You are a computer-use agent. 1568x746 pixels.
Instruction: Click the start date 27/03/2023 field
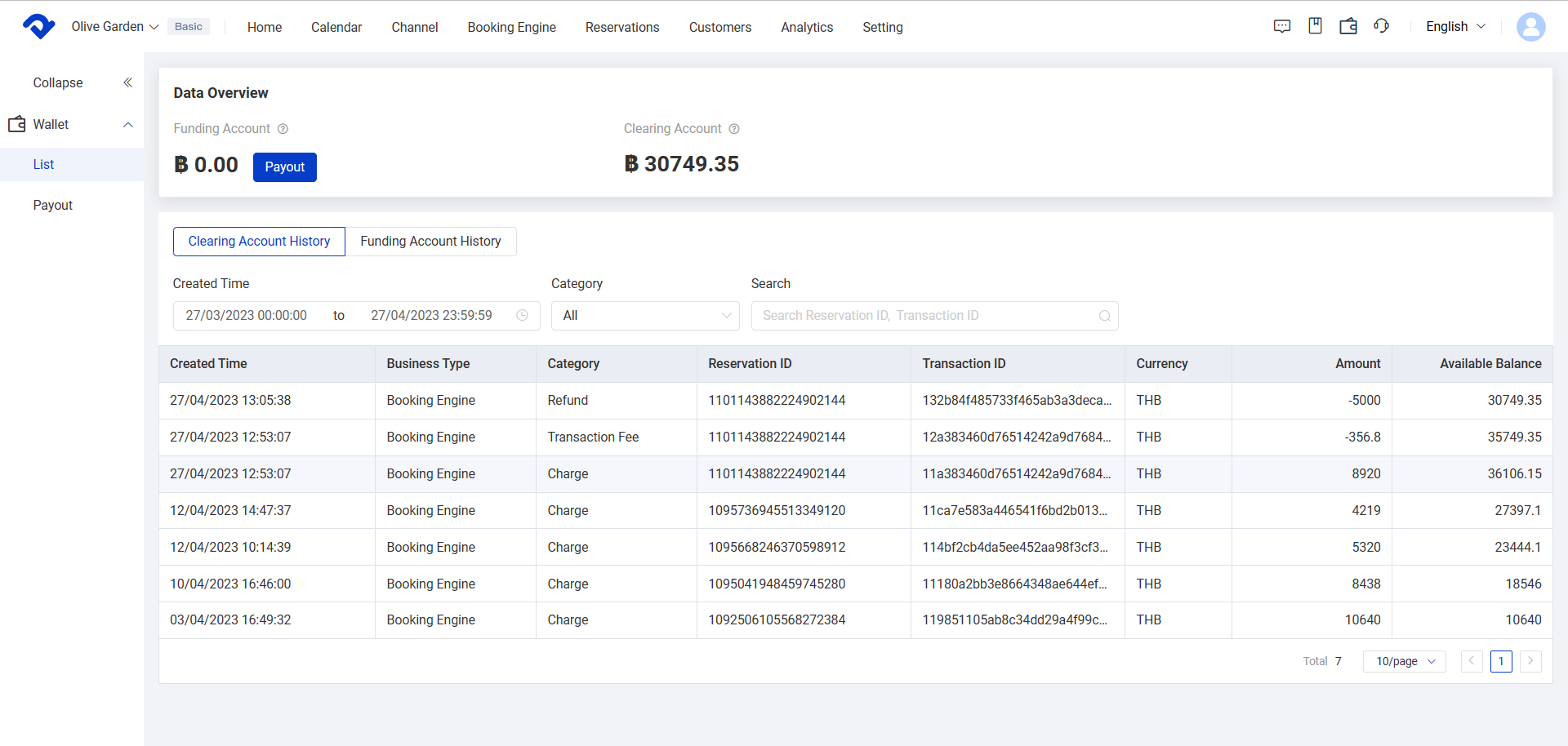point(247,316)
